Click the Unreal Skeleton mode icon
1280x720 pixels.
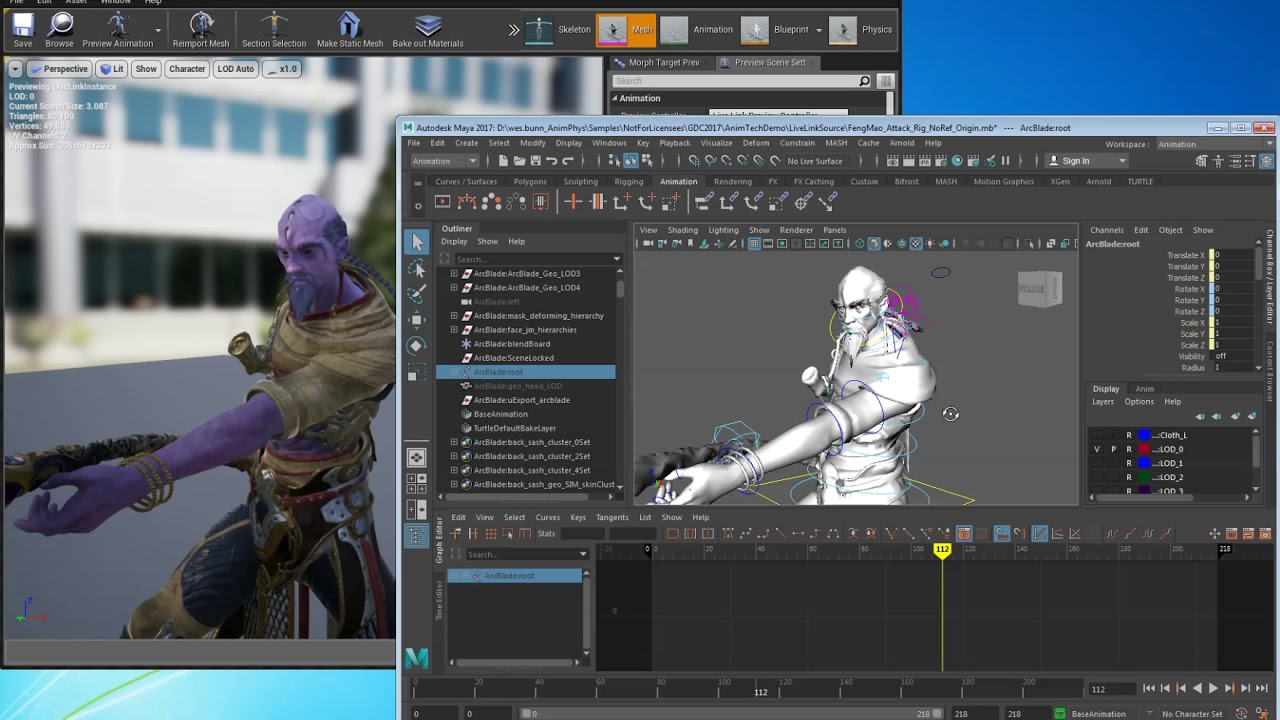539,30
